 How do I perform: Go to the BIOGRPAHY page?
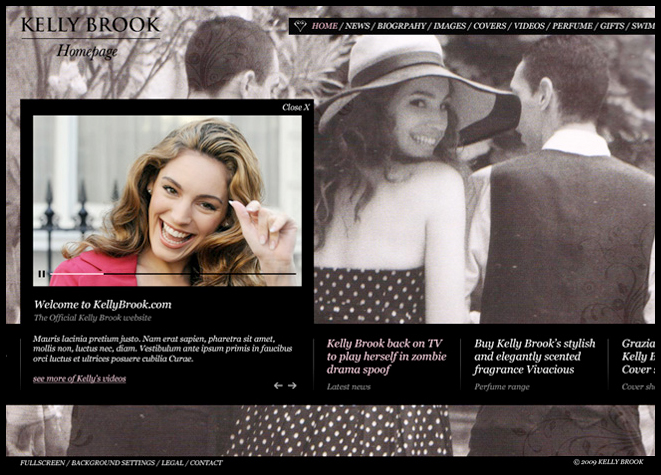tap(401, 26)
